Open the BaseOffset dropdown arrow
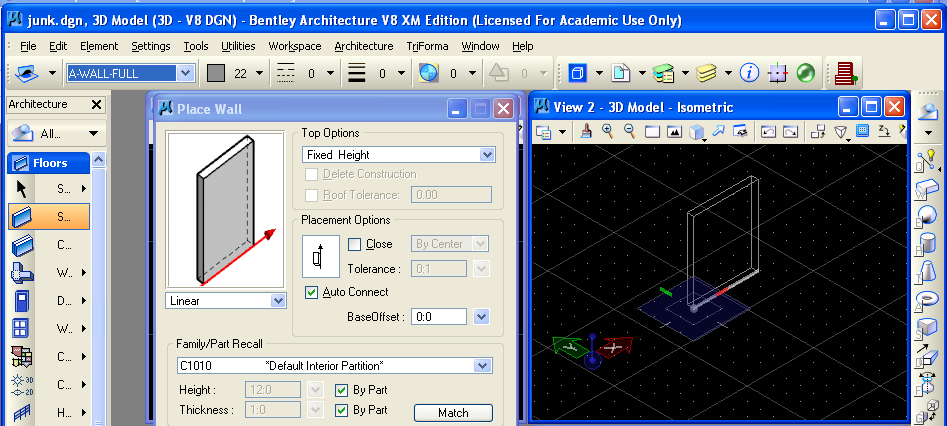Viewport: 947px width, 426px height. click(x=481, y=316)
